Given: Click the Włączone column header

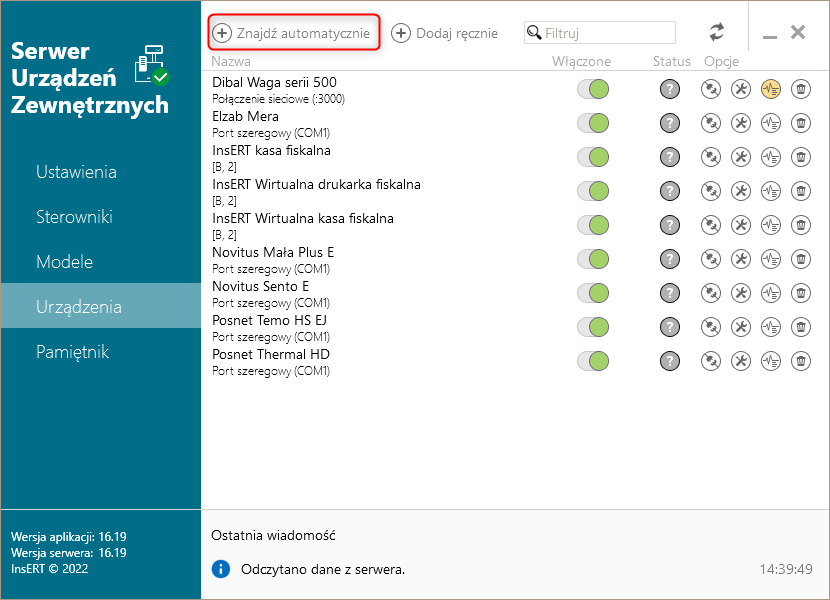Looking at the screenshot, I should pyautogui.click(x=581, y=61).
